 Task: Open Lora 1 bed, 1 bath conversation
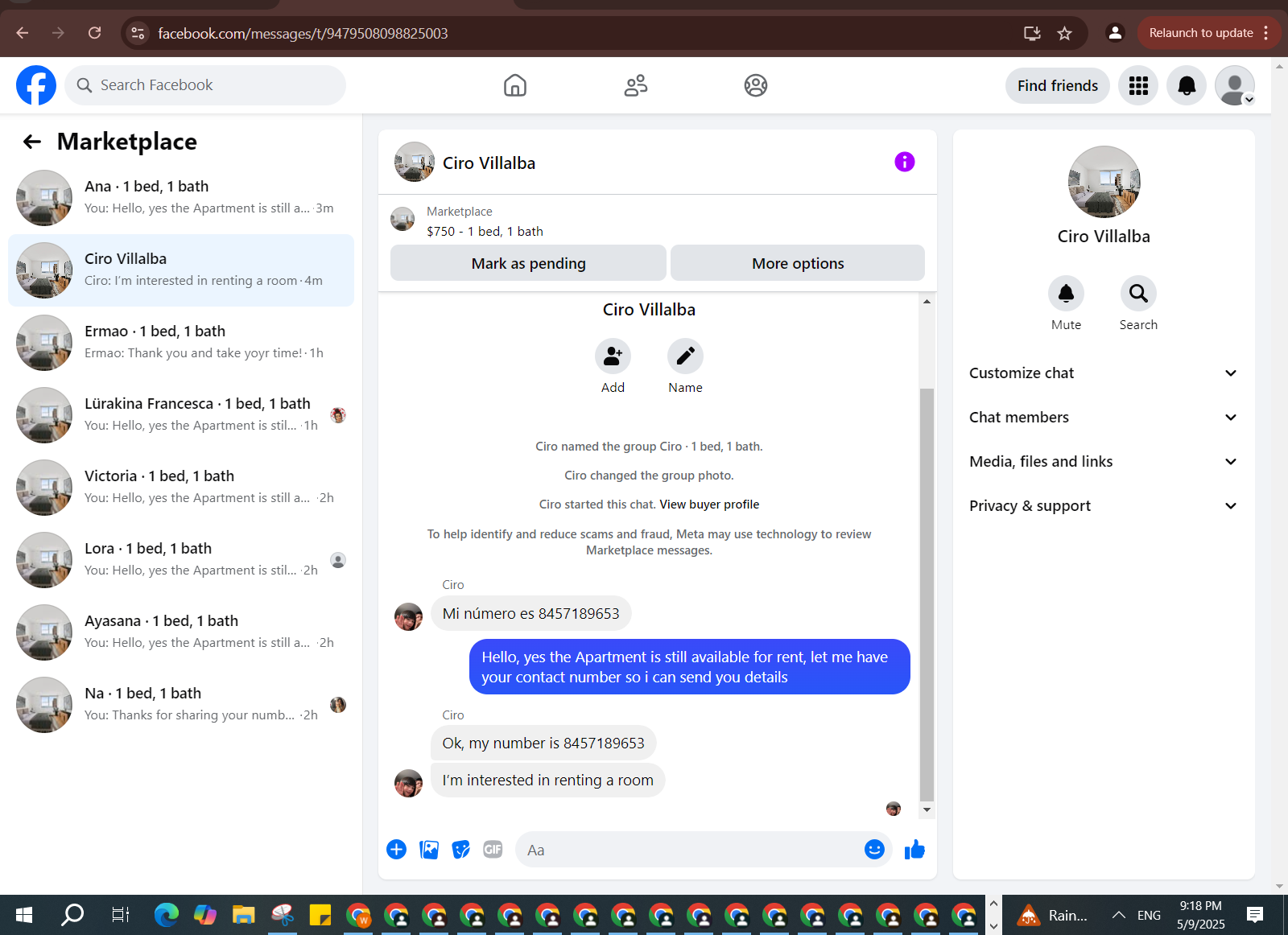181,560
